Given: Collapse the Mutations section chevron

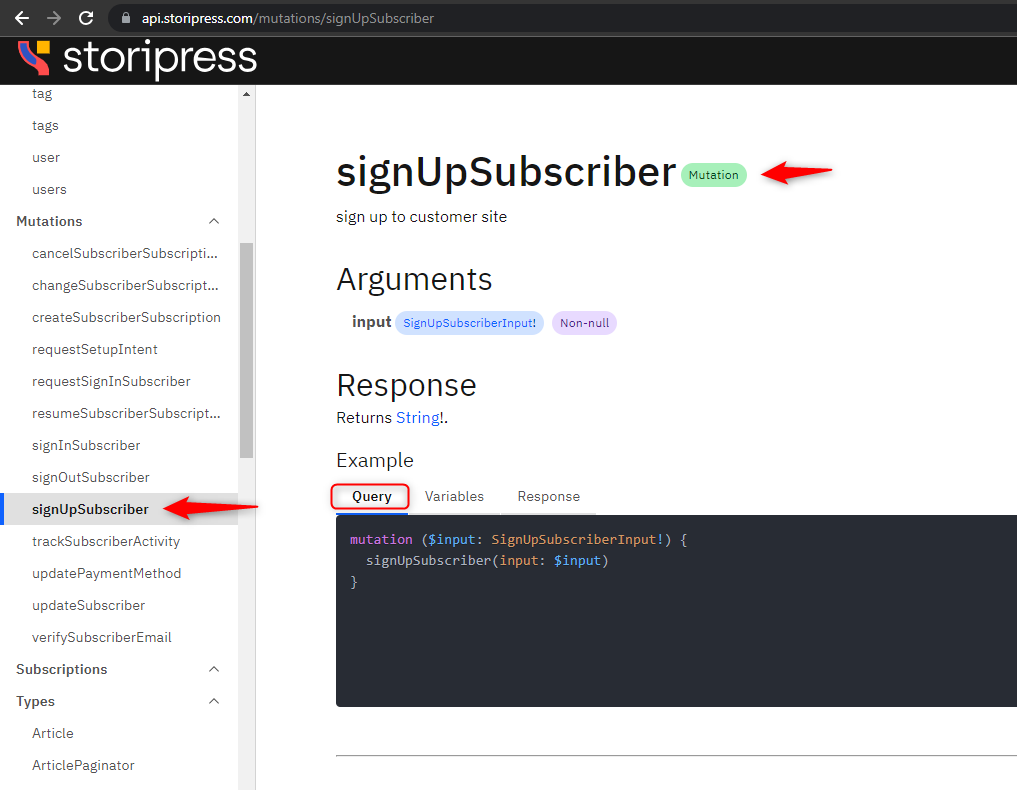Looking at the screenshot, I should [x=214, y=221].
